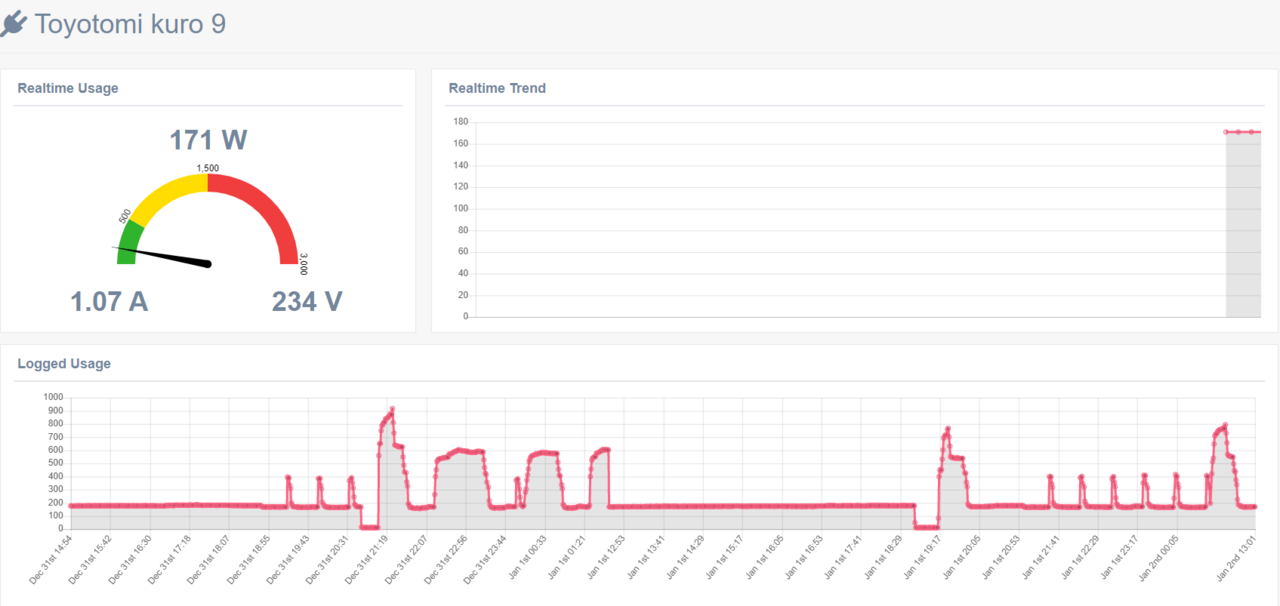The width and height of the screenshot is (1280, 606).
Task: Click the Dec 31st 14:54 time label
Action: [x=51, y=558]
